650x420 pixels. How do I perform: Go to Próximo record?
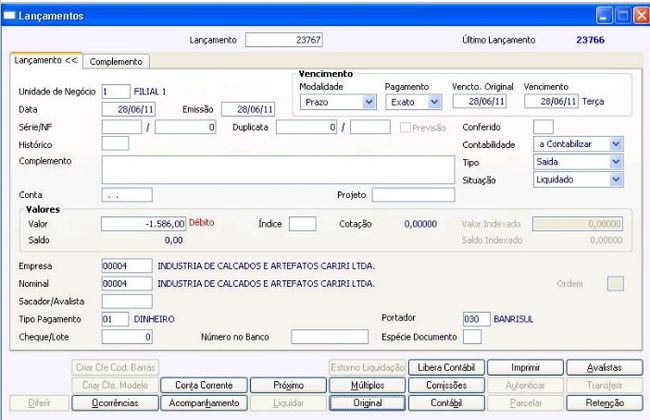(289, 385)
